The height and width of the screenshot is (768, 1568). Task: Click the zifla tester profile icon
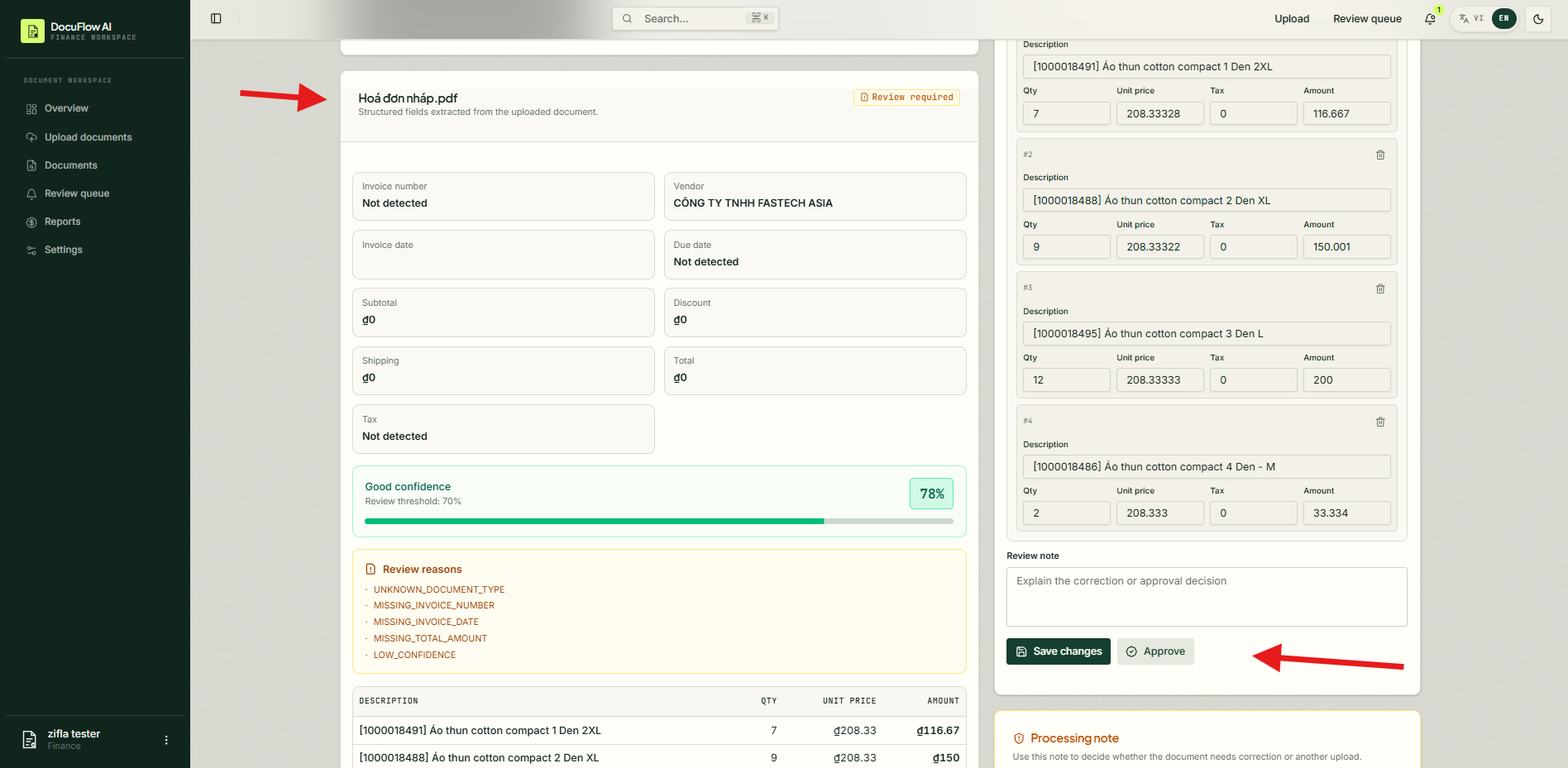[30, 740]
